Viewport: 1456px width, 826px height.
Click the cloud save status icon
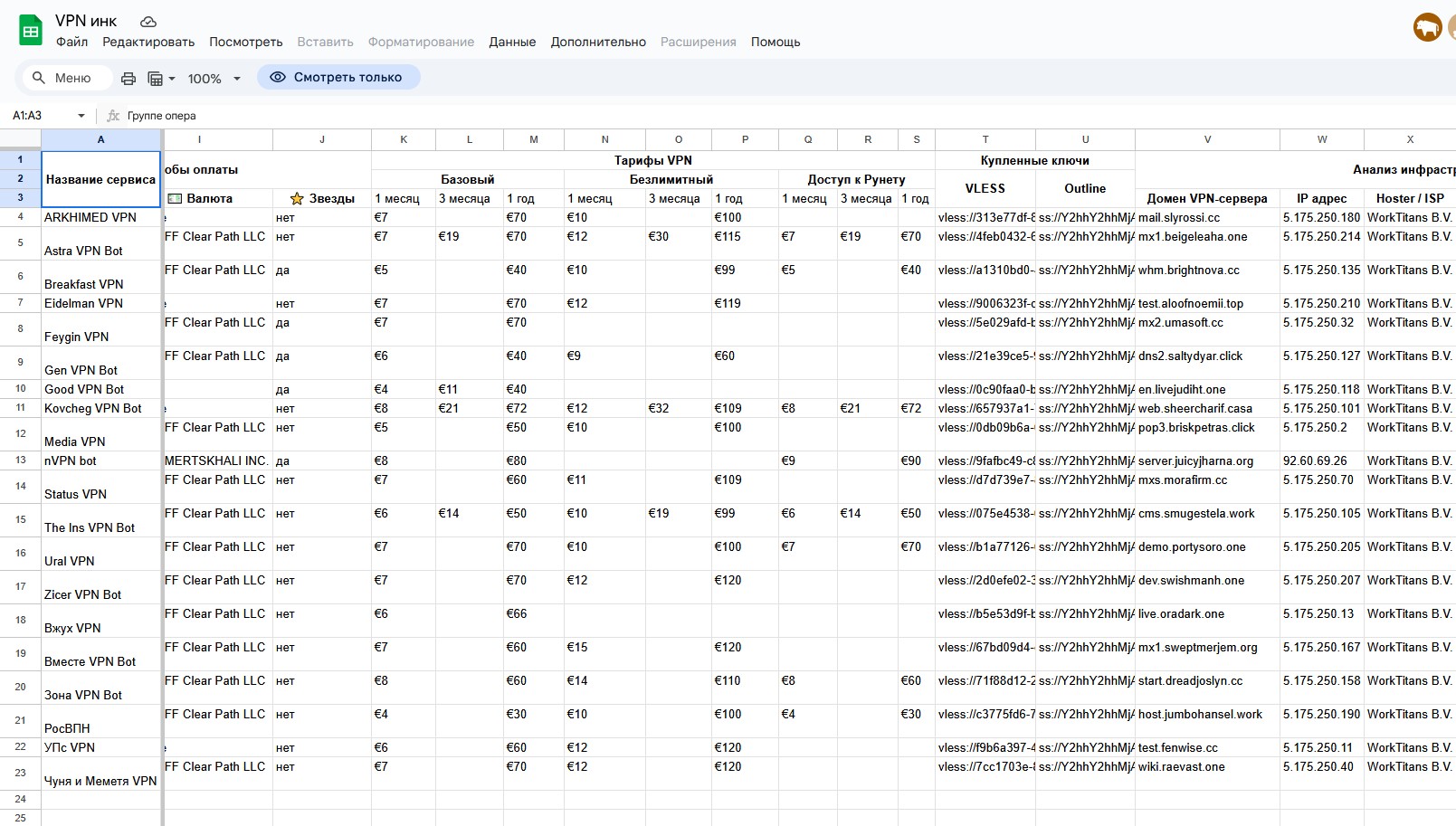tap(148, 21)
